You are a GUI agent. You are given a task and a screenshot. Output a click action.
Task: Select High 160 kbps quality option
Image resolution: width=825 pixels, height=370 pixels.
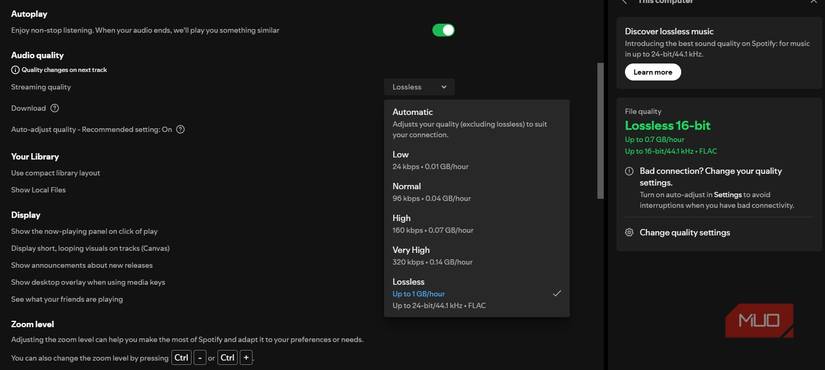pyautogui.click(x=477, y=224)
